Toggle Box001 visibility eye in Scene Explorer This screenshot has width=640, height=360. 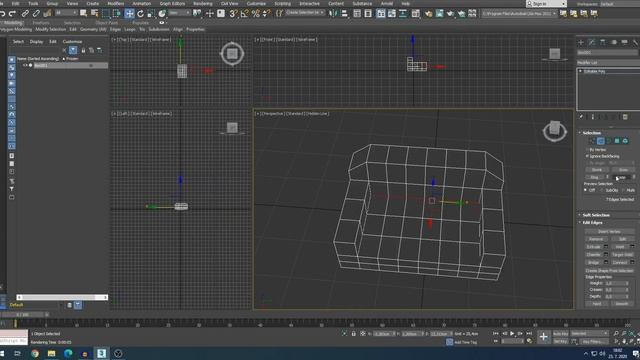(25, 65)
